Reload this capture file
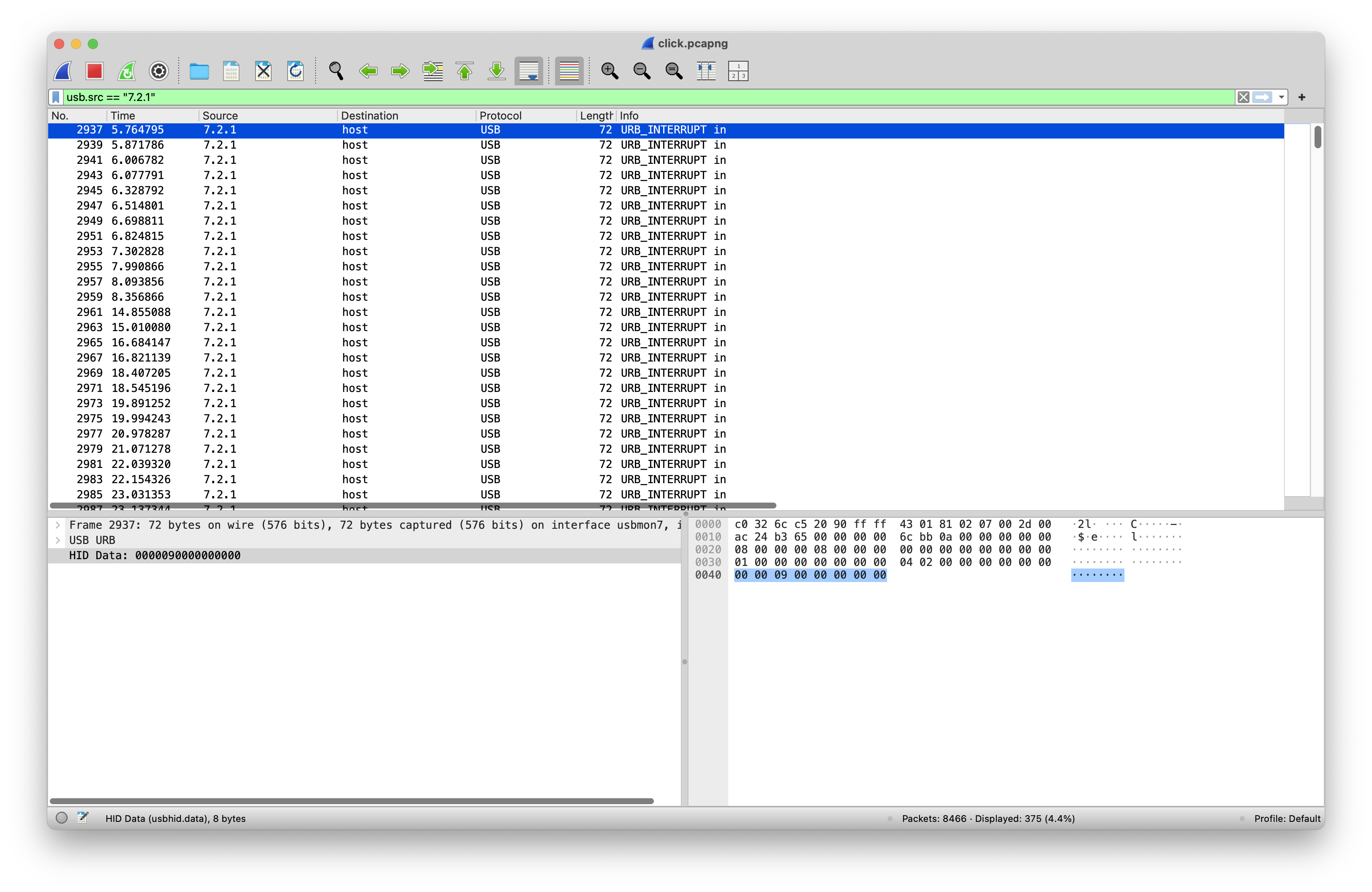The width and height of the screenshot is (1372, 892). 296,71
